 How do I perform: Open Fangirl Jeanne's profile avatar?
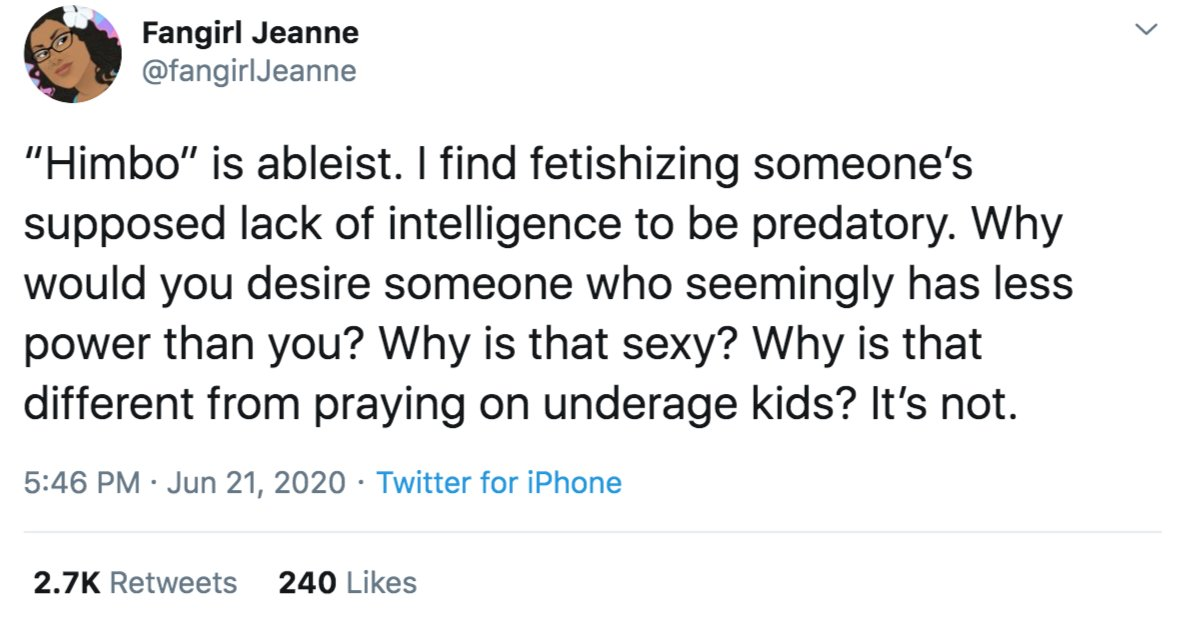pyautogui.click(x=72, y=55)
